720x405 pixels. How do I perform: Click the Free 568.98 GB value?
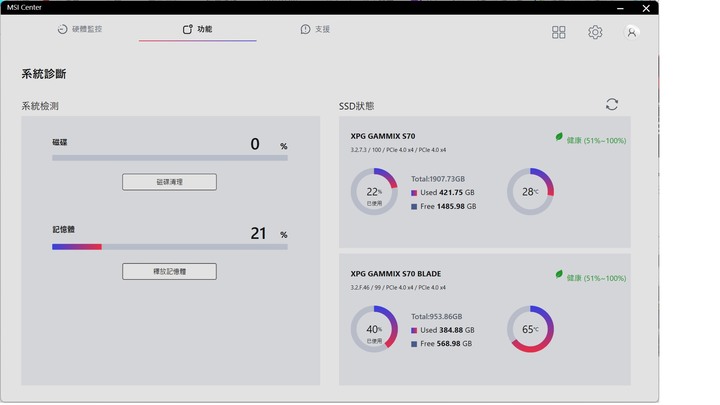[446, 343]
